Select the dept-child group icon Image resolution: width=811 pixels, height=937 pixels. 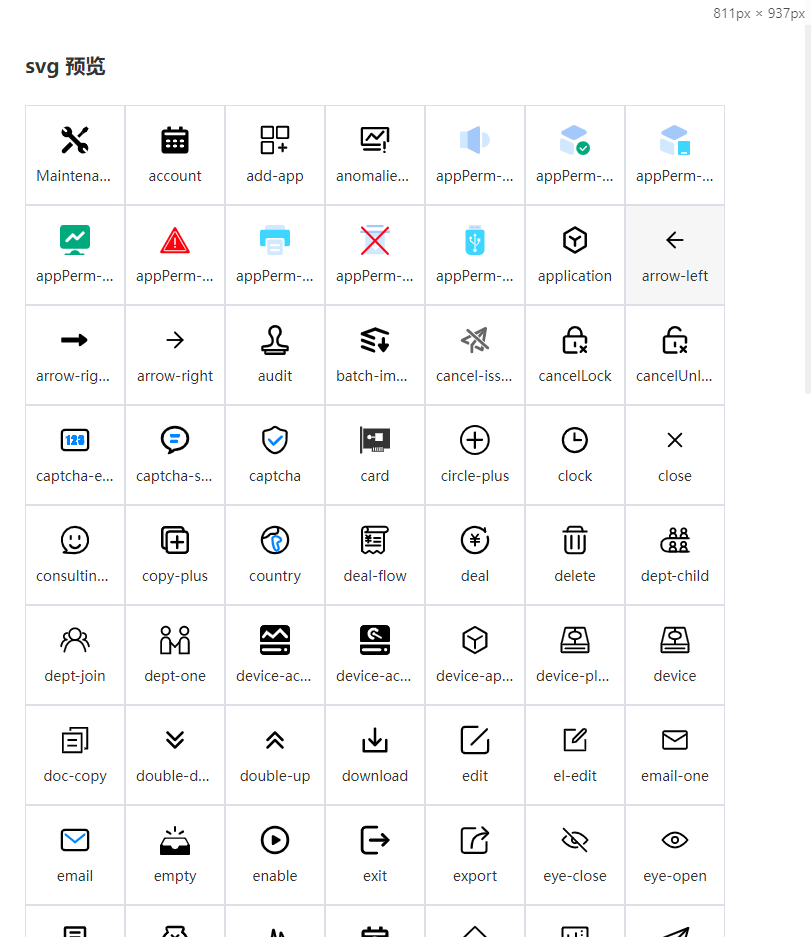tap(675, 540)
